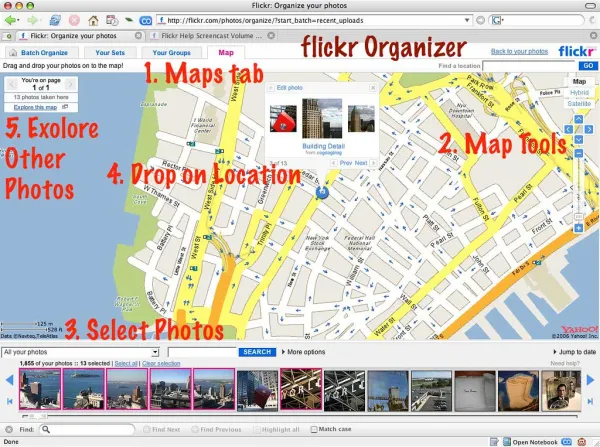
Task: Select the tan boots thumbnail in filmstrip
Action: pyautogui.click(x=518, y=391)
